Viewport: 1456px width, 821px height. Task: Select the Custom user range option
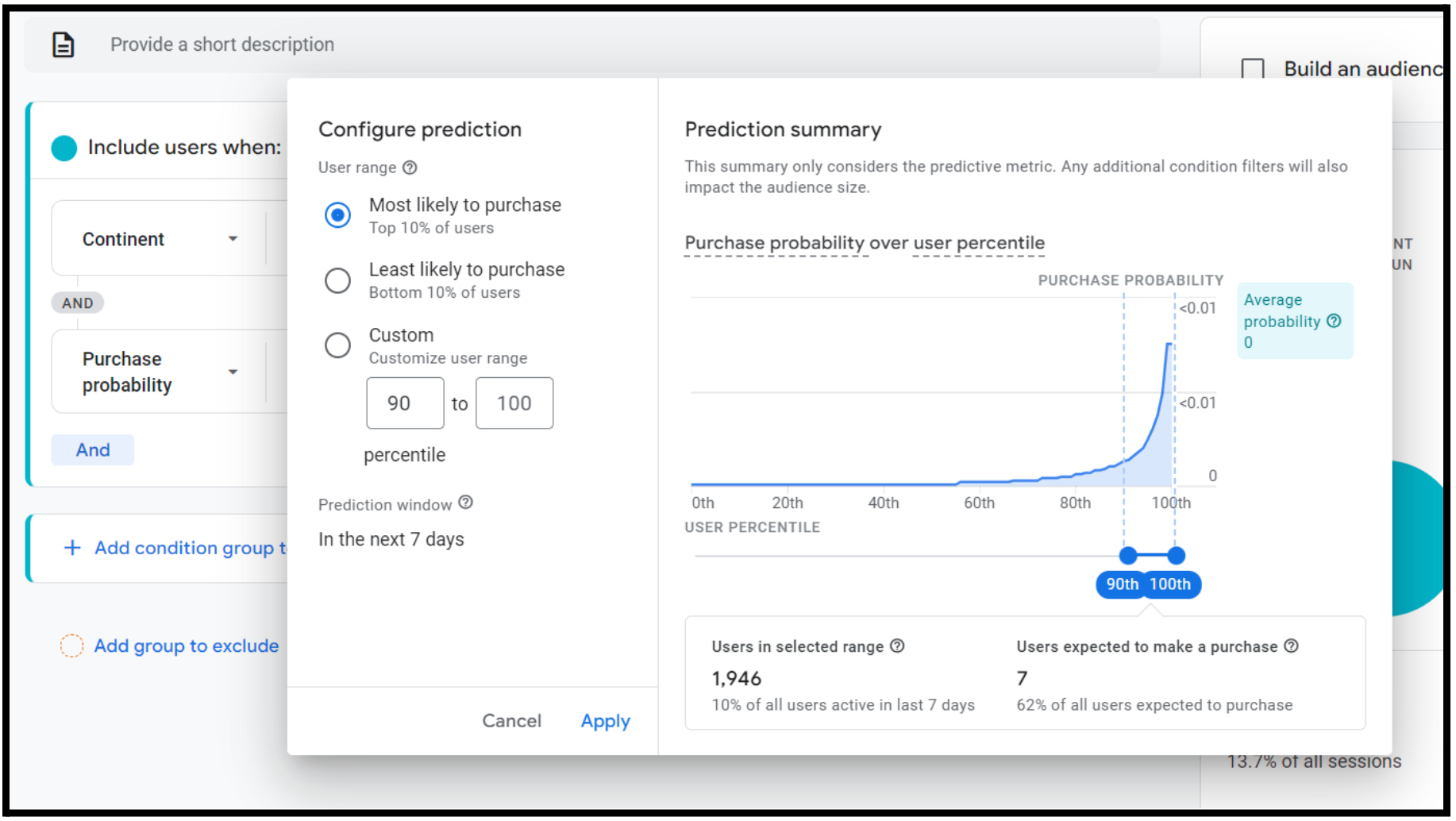coord(337,345)
